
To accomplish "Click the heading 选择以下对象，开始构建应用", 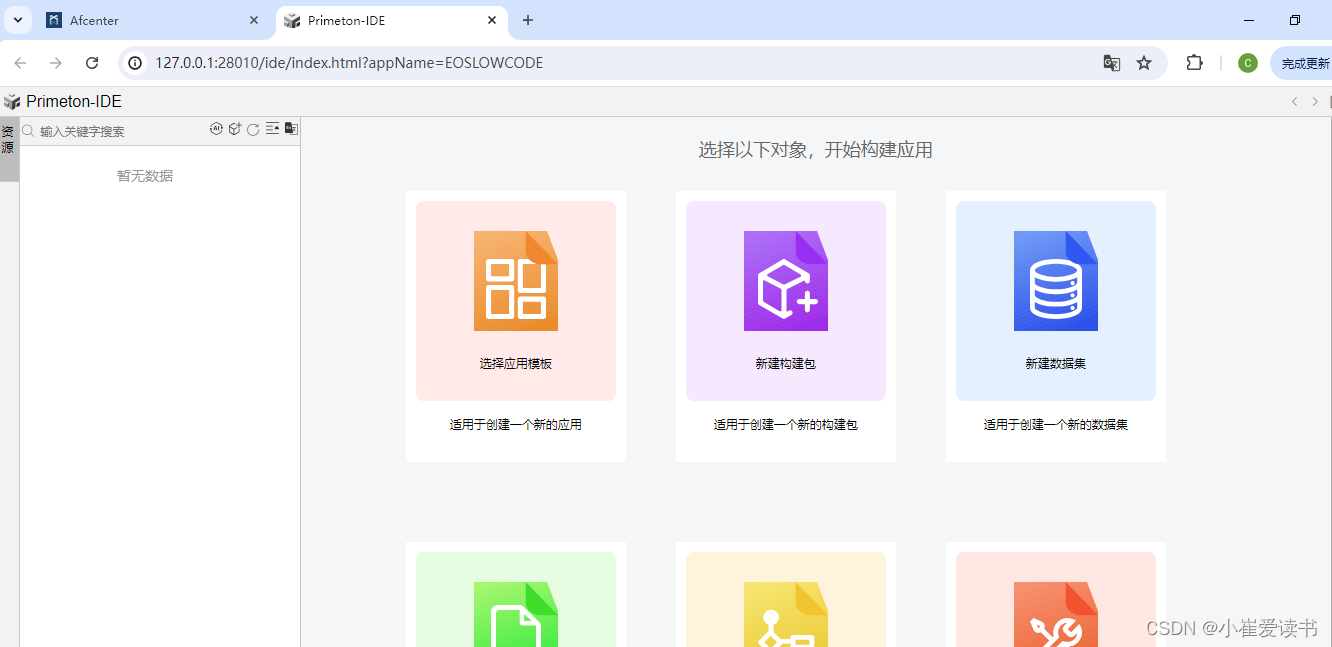I will (815, 150).
